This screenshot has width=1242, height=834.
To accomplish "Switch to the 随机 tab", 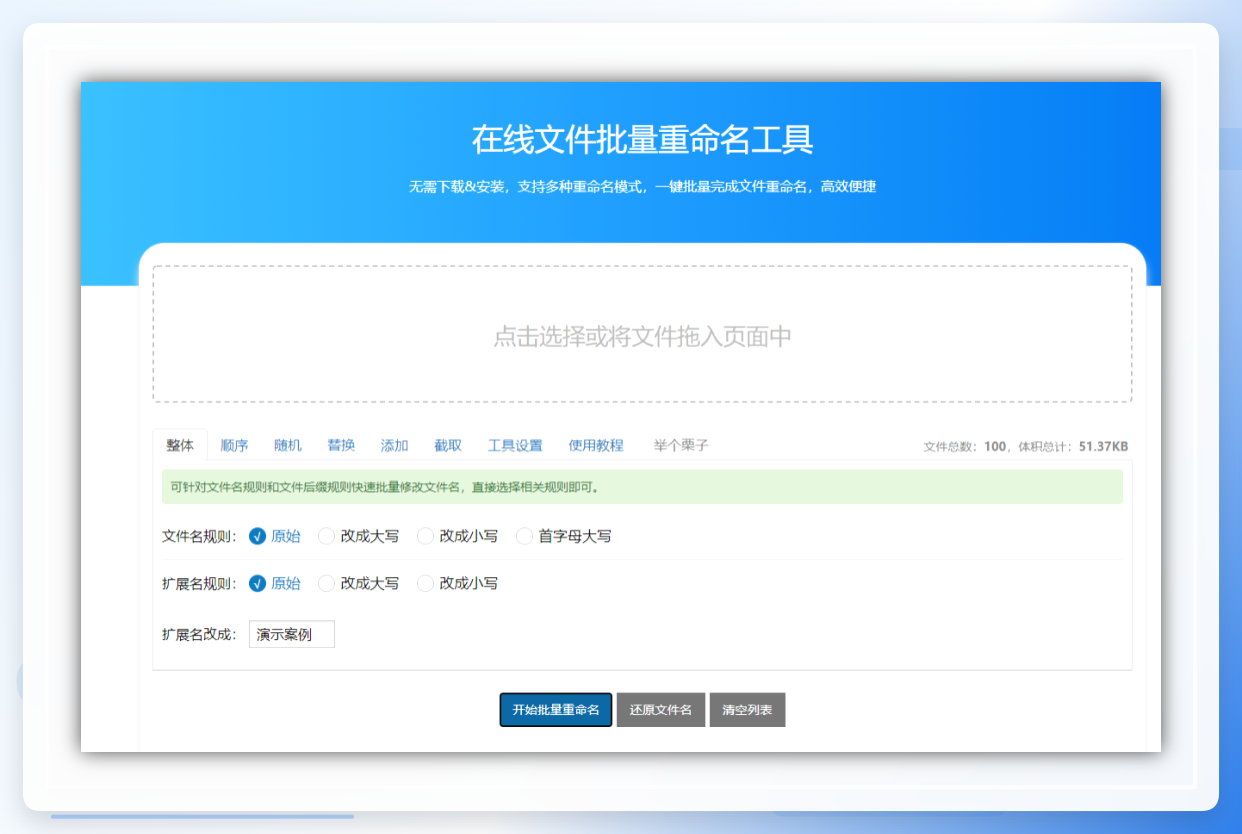I will pyautogui.click(x=288, y=445).
